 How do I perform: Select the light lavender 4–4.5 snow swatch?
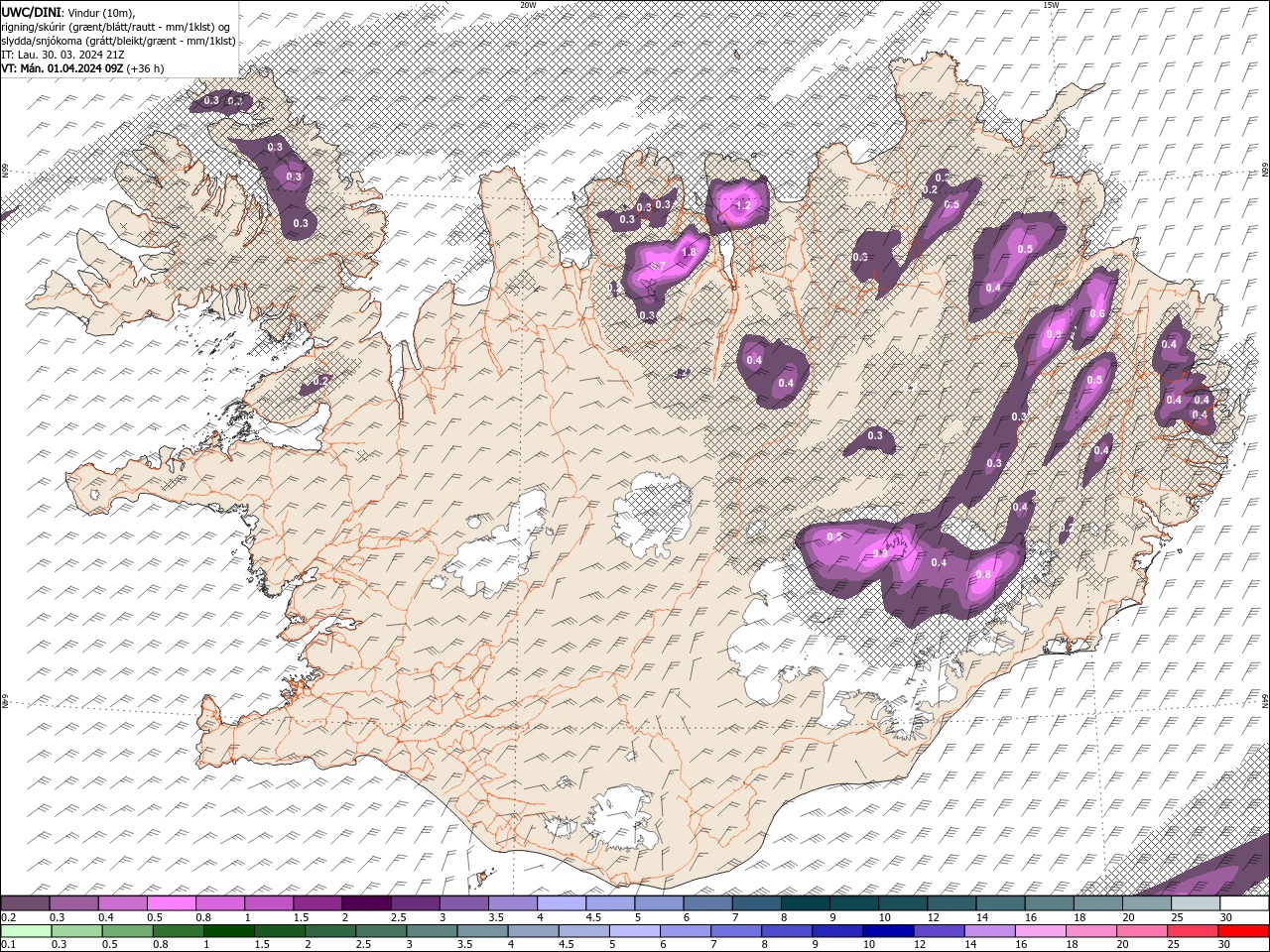click(562, 902)
